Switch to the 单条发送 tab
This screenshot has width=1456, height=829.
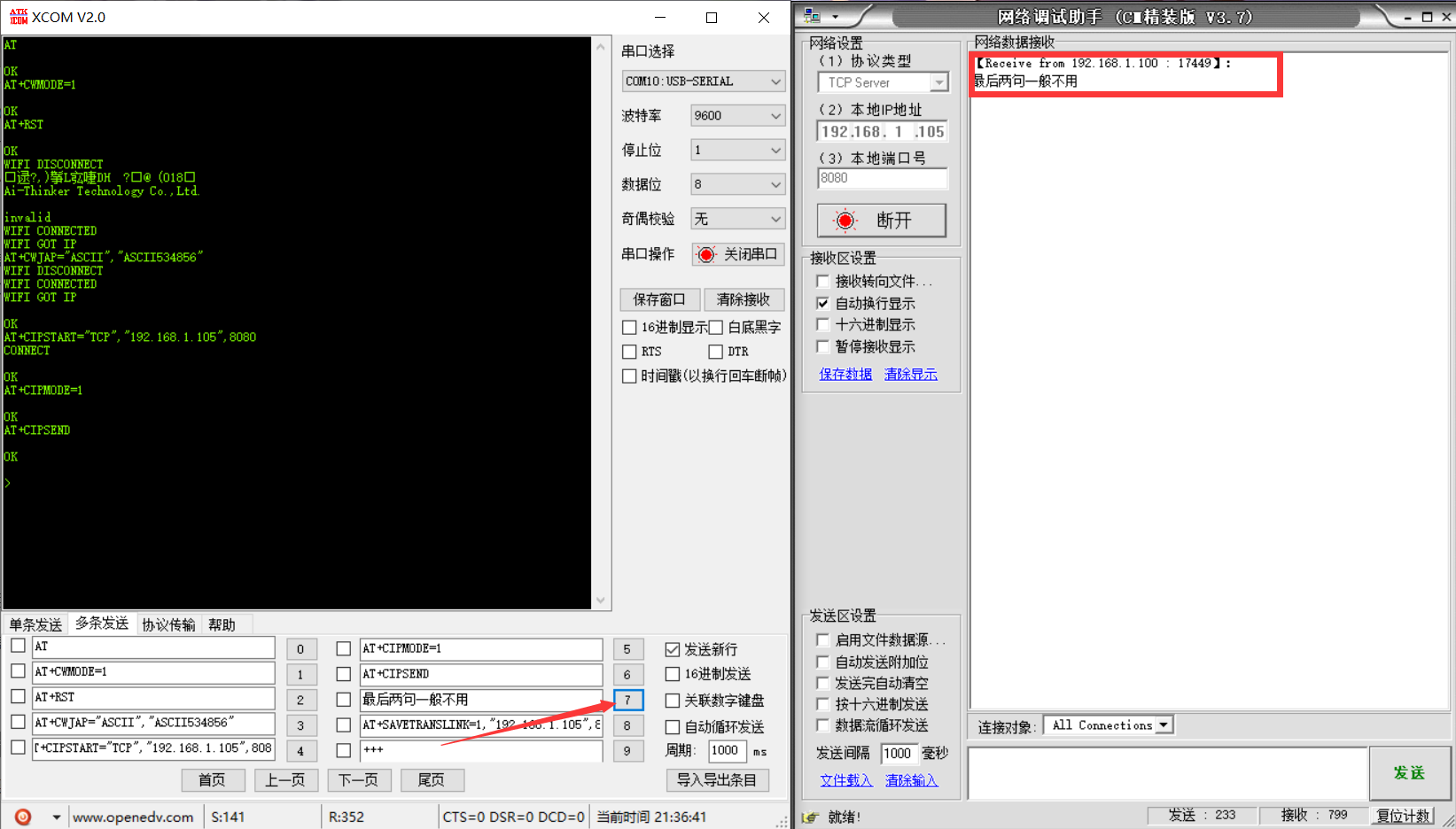point(36,624)
